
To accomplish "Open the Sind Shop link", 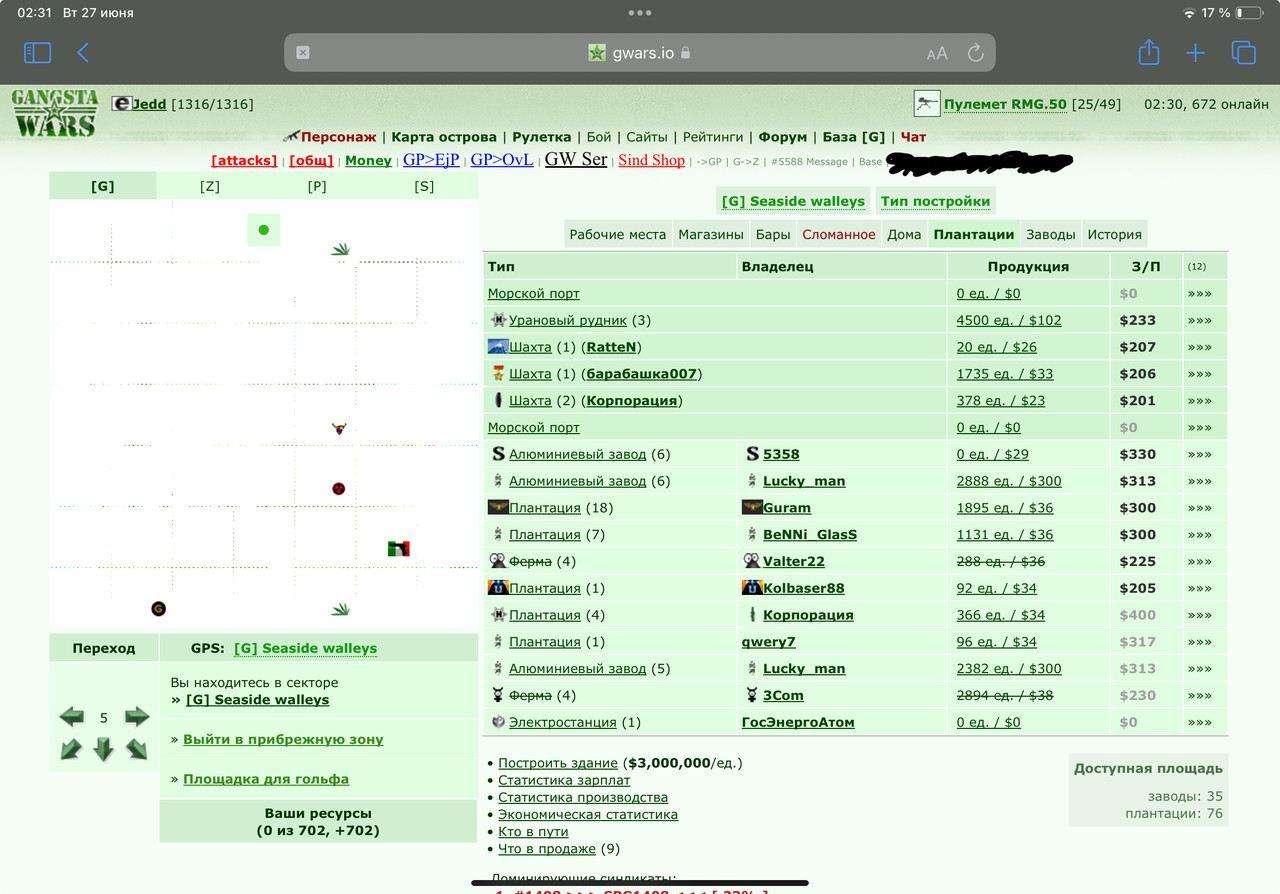I will [652, 160].
